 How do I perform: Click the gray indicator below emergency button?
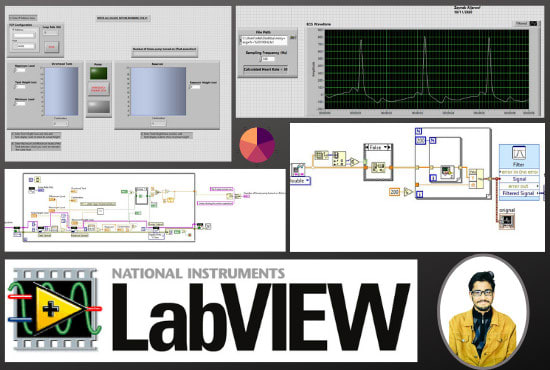click(99, 107)
